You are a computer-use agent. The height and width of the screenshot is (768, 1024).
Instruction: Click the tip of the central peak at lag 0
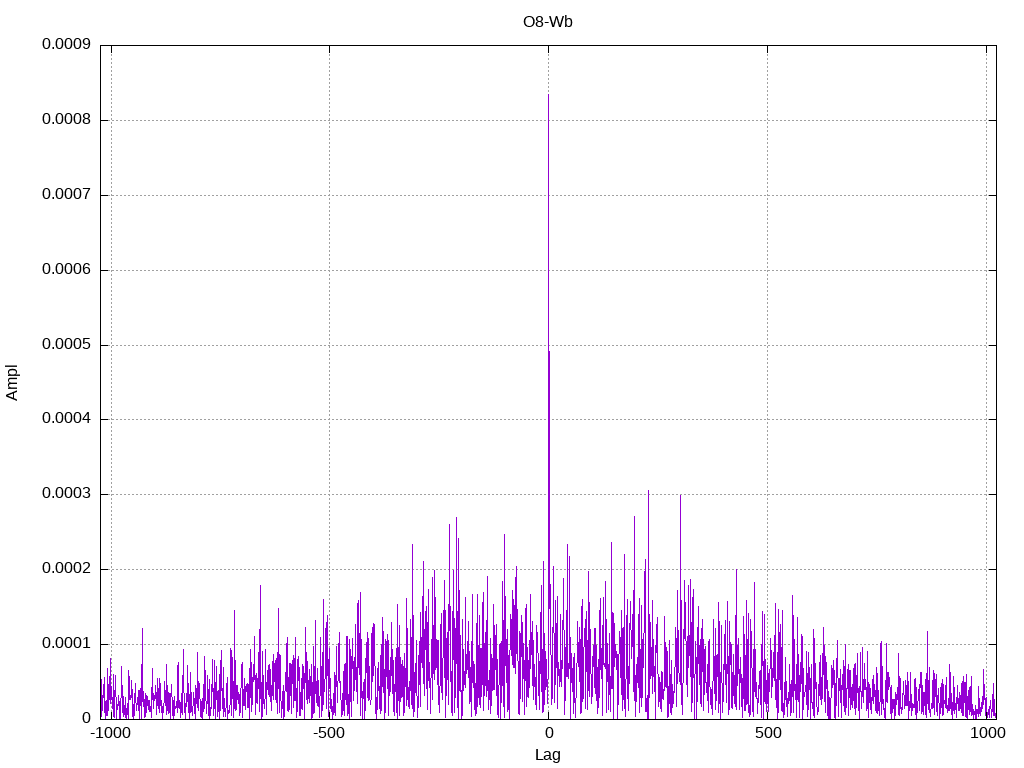[548, 95]
